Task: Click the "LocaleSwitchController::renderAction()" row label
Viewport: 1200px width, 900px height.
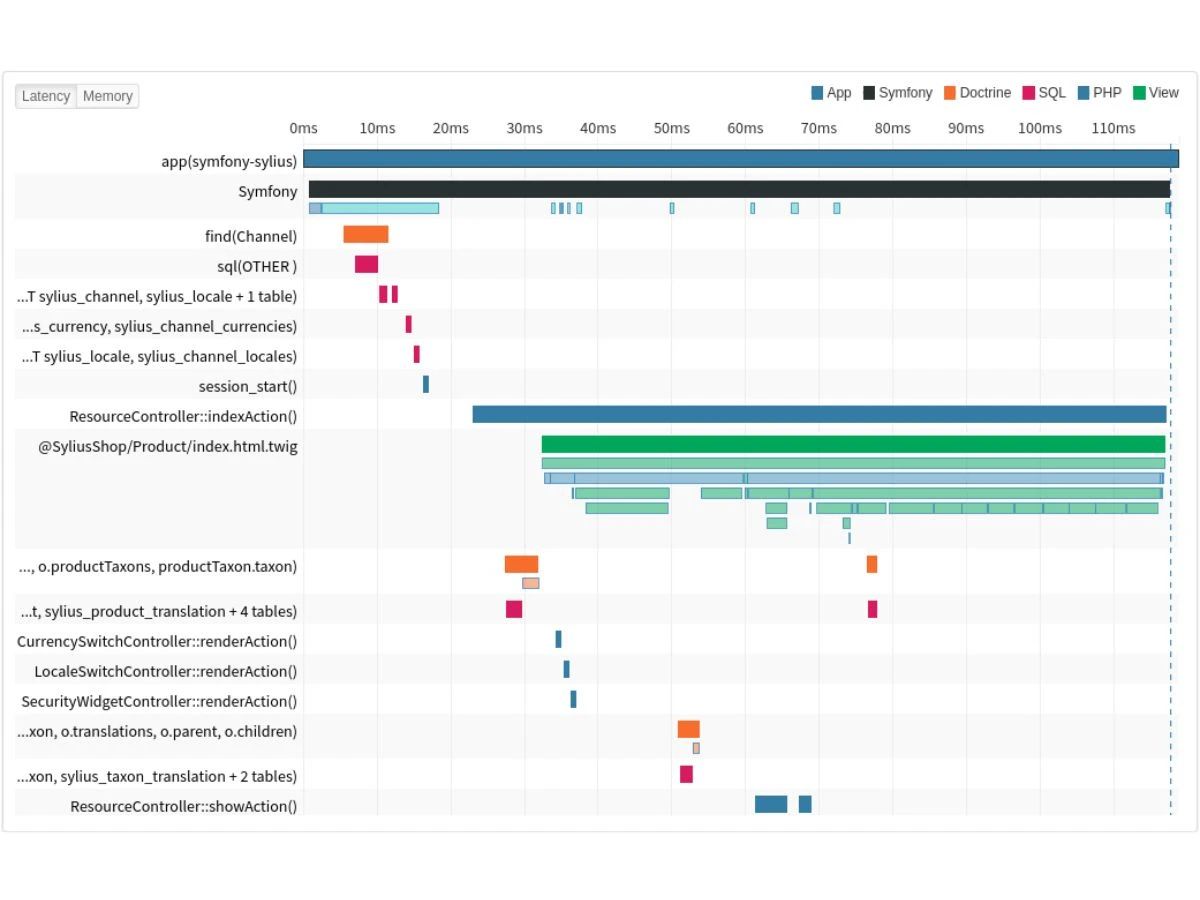Action: 166,671
